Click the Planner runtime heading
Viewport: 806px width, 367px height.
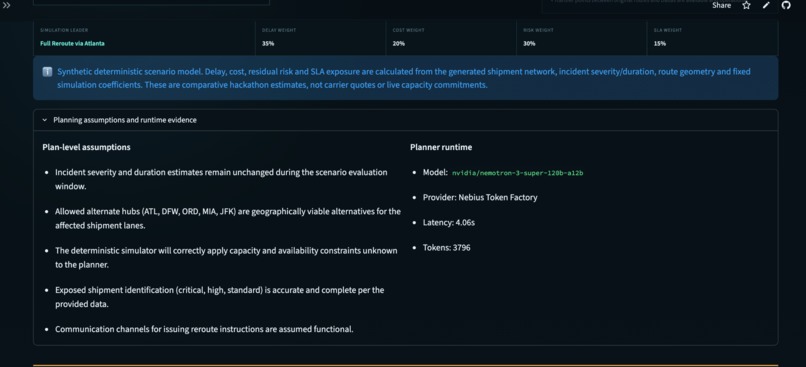coord(441,148)
